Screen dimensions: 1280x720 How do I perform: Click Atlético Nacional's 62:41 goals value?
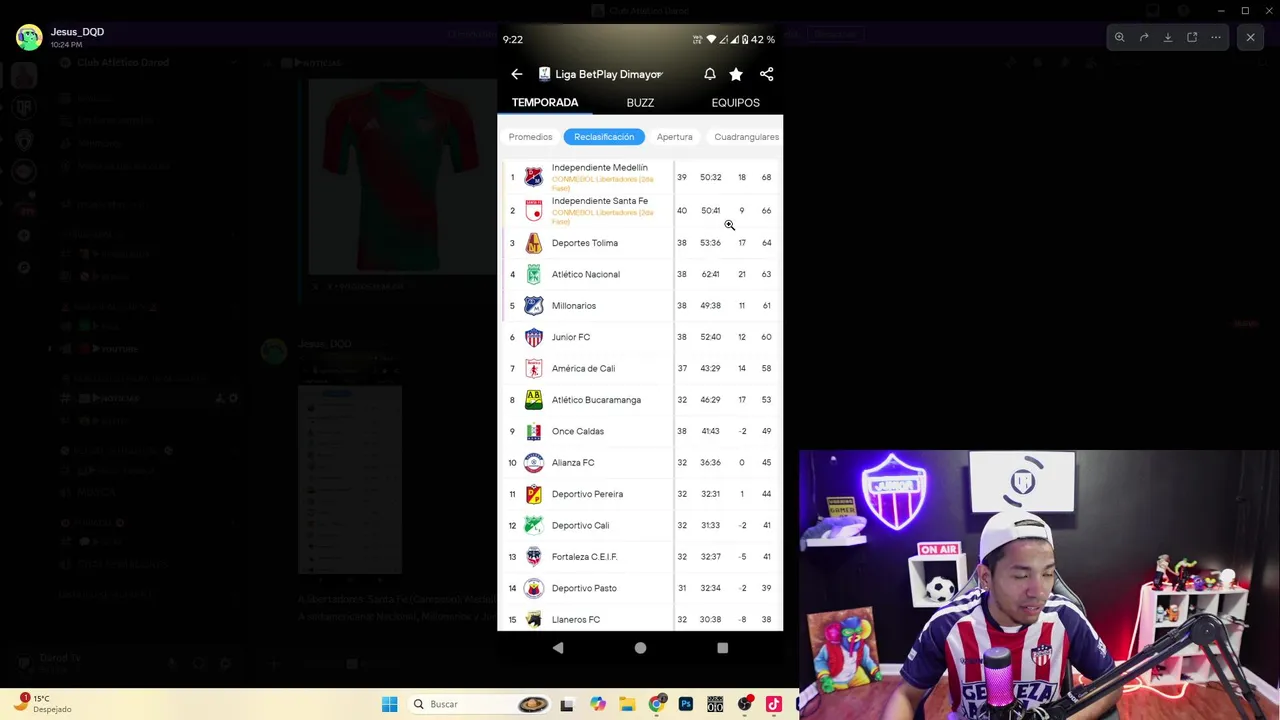[x=710, y=274]
